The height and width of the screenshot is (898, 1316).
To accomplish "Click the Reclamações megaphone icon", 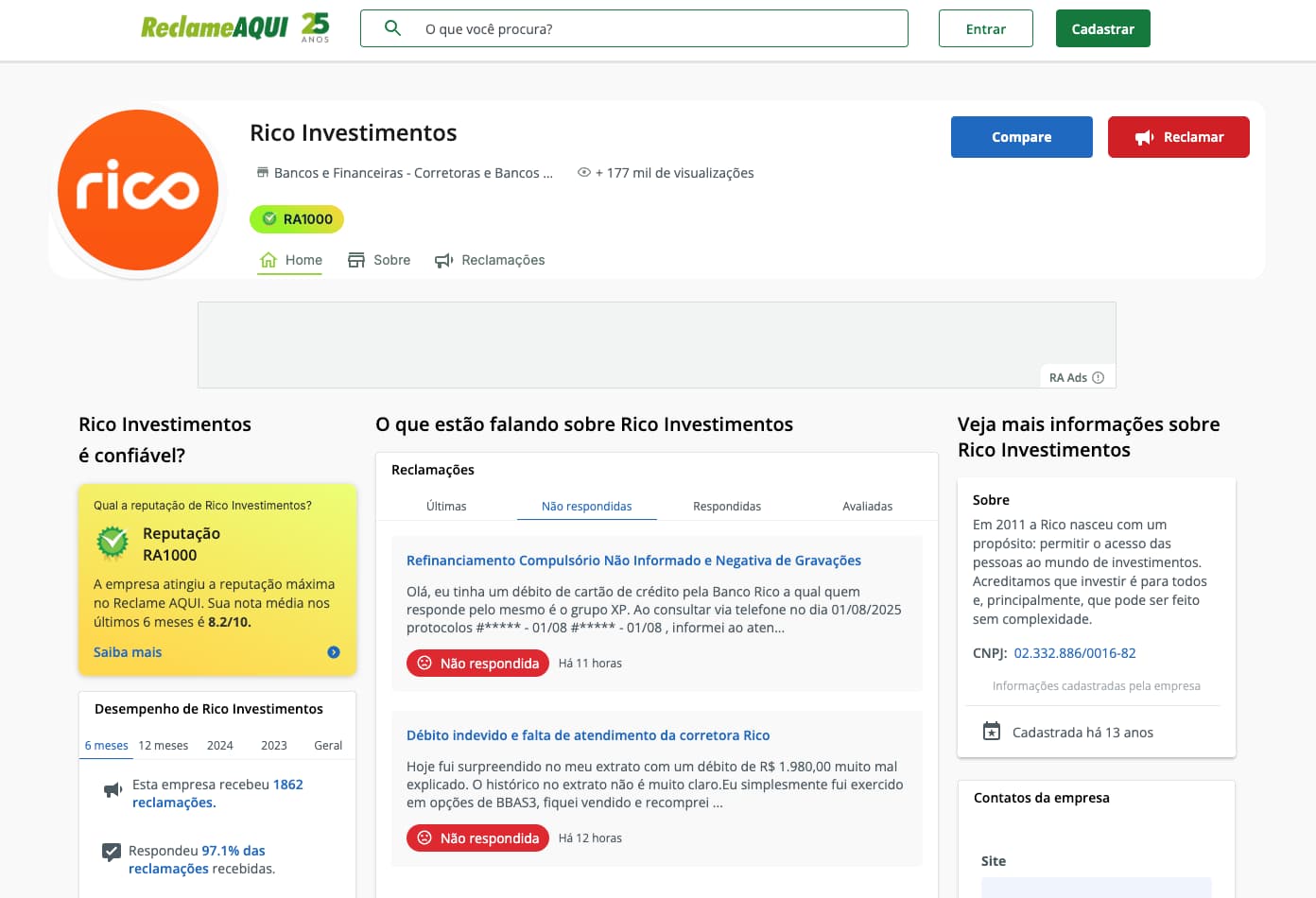I will [x=442, y=260].
